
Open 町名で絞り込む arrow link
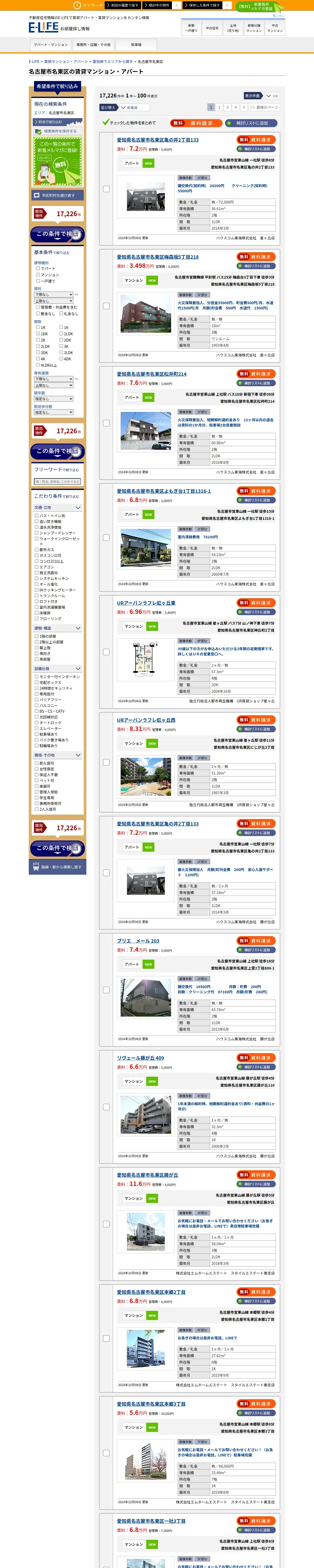(57, 122)
